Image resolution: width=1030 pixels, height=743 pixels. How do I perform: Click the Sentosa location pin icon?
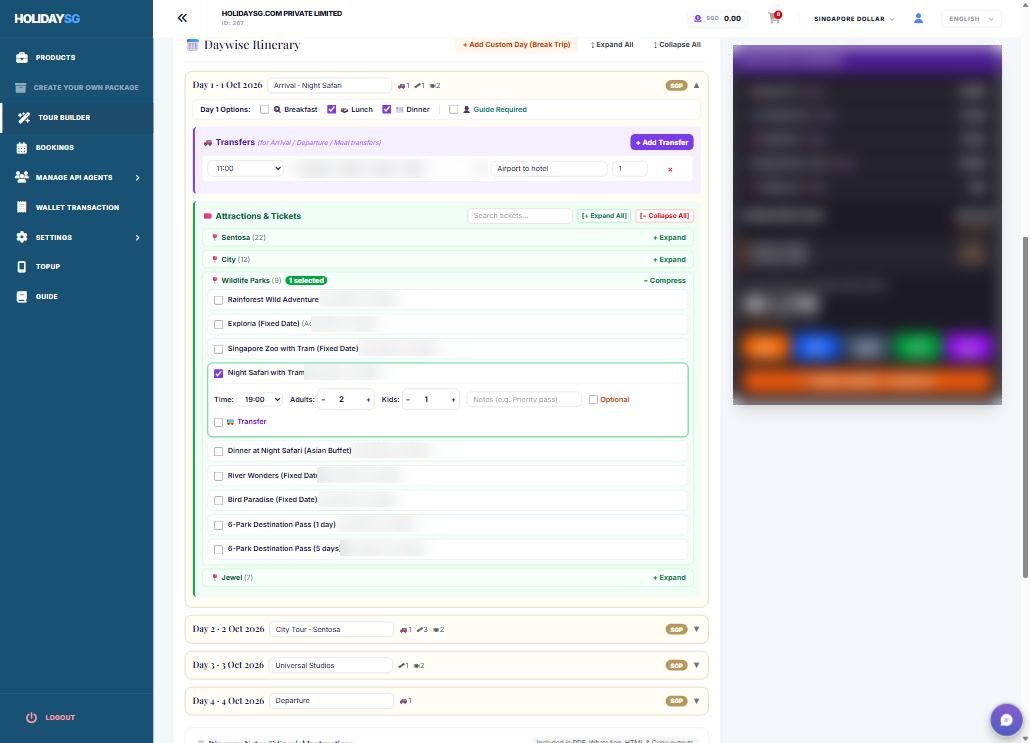tap(215, 238)
